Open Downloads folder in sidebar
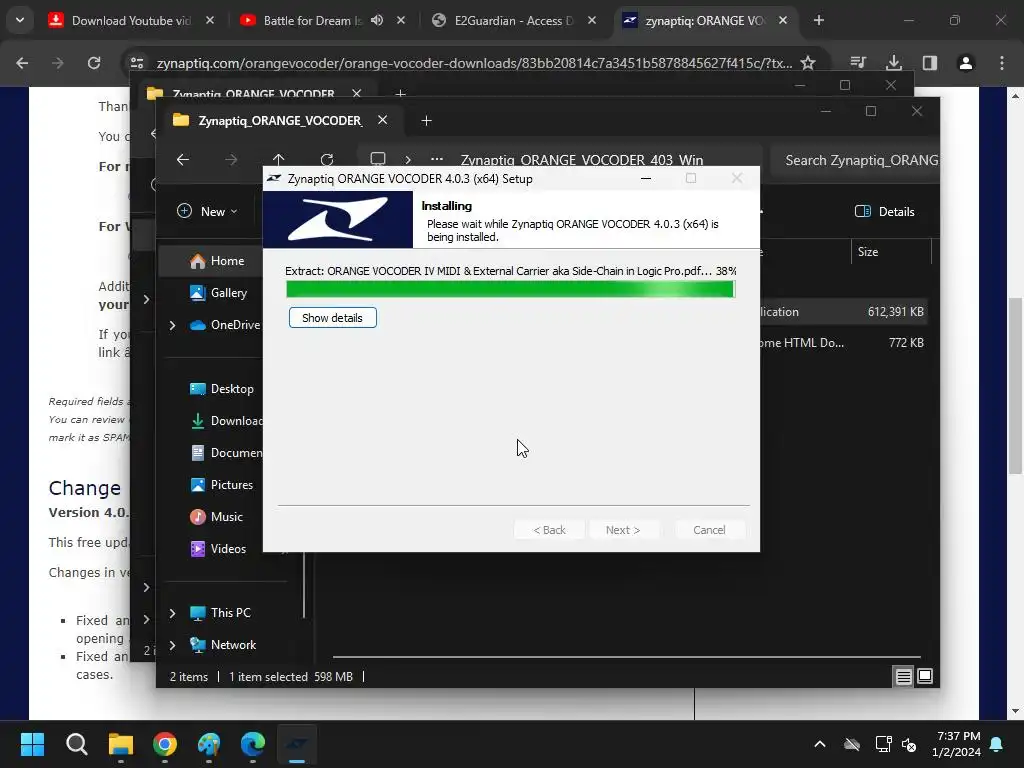The height and width of the screenshot is (768, 1024). point(227,421)
